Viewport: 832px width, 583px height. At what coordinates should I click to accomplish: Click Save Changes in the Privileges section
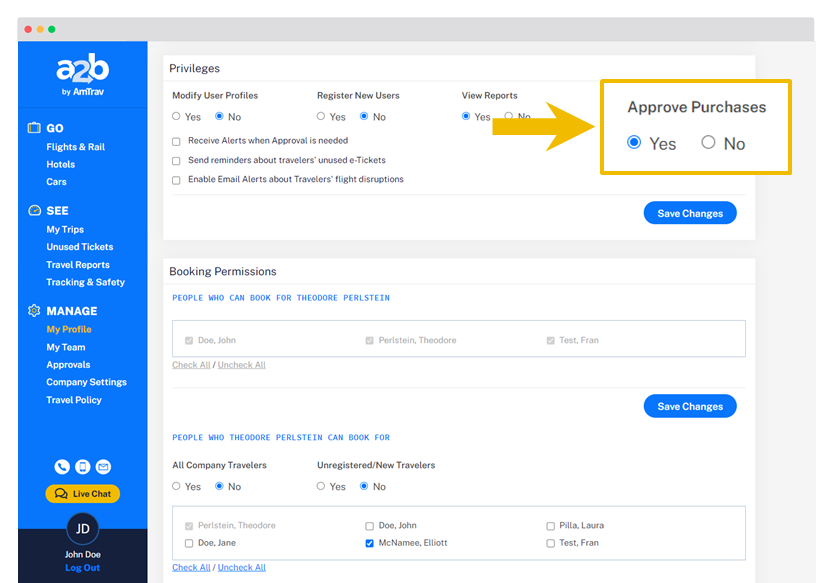point(690,213)
